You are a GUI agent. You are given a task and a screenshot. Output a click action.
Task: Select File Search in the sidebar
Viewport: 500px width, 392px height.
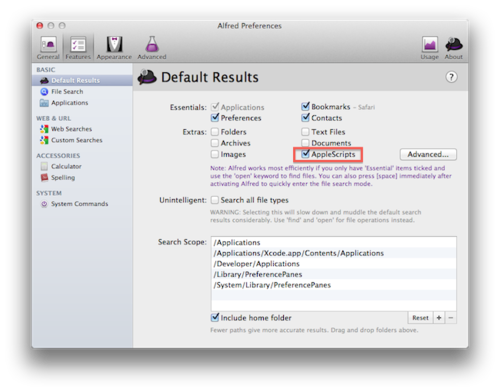(67, 92)
